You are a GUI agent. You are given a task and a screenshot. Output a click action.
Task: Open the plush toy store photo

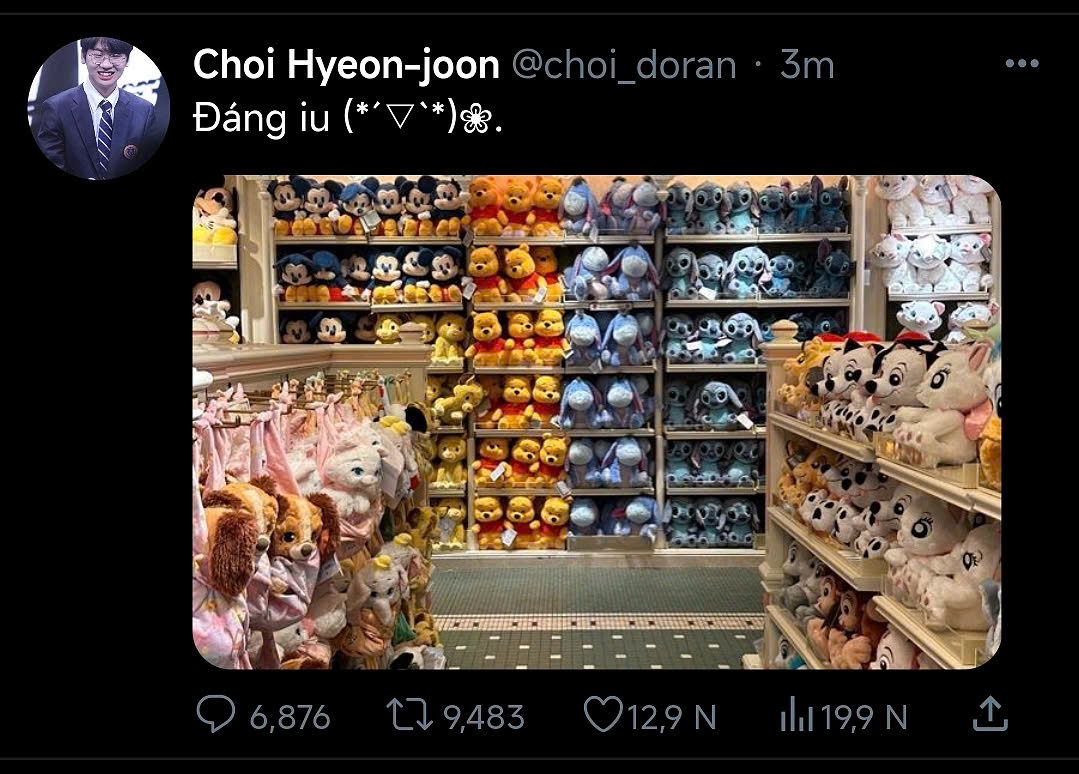click(597, 422)
